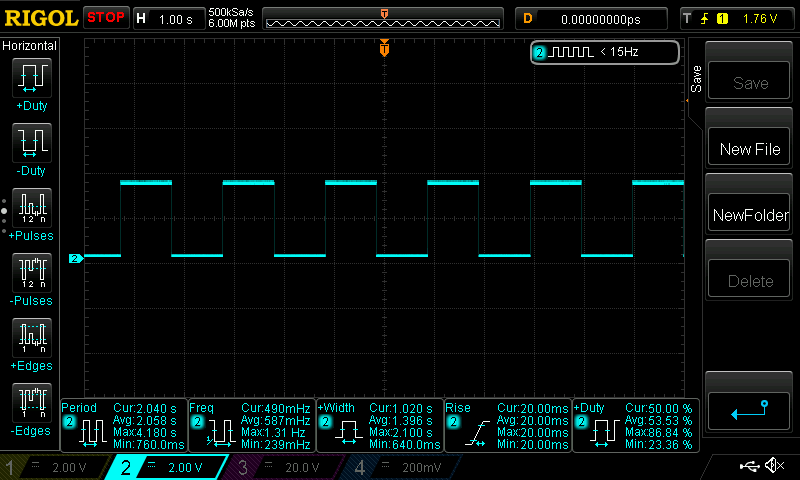
Task: Click the Rise time measurement edge icon
Action: [x=477, y=433]
